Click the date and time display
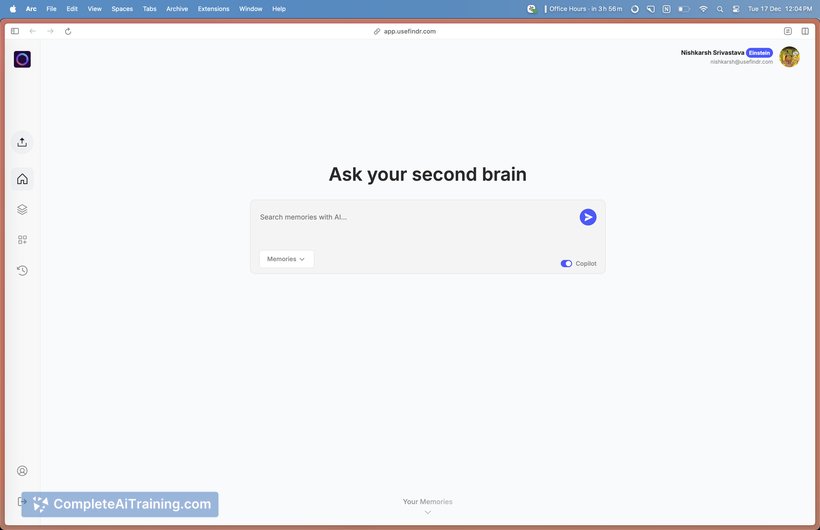 tap(780, 9)
